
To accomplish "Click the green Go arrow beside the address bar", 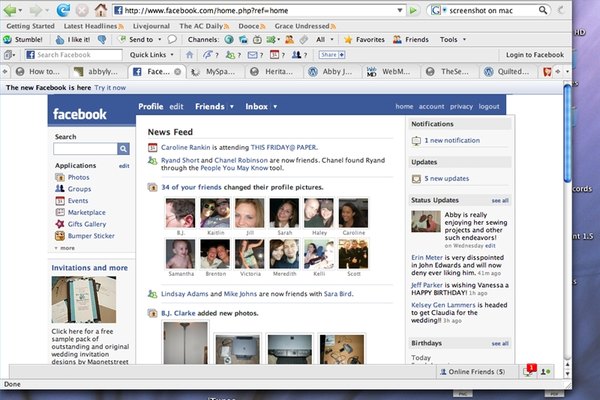I will point(413,11).
